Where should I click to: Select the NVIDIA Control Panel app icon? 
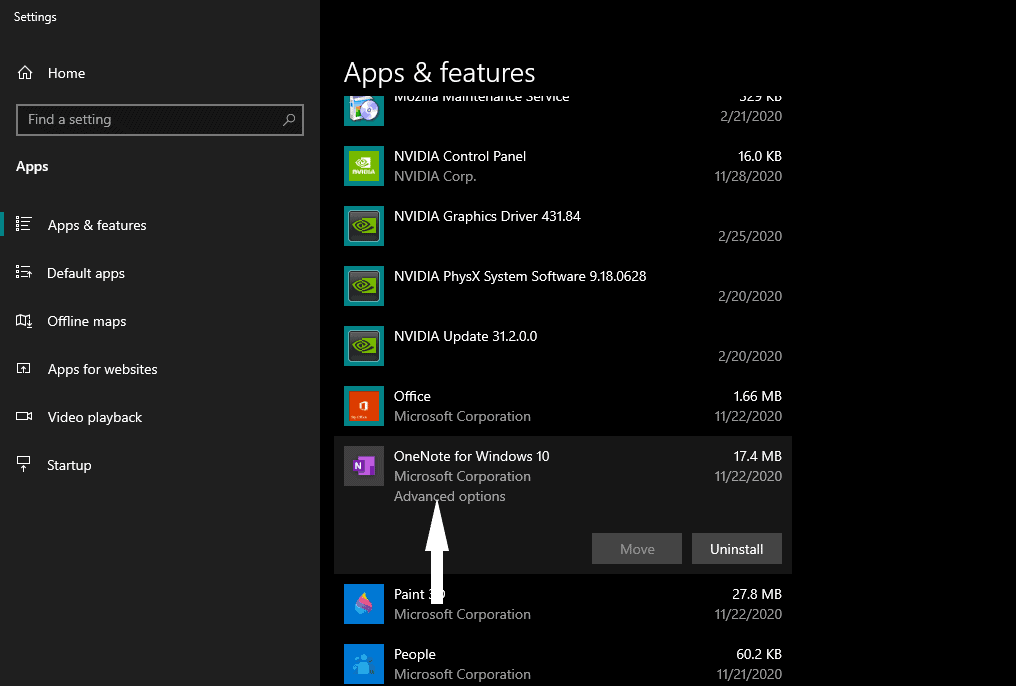coord(364,166)
